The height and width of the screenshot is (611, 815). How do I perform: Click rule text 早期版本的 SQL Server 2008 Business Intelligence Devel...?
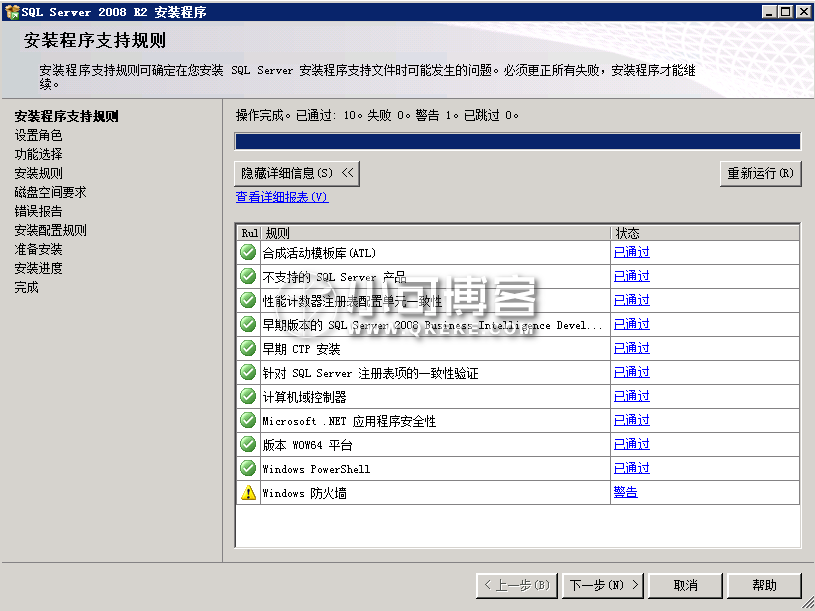click(x=432, y=325)
